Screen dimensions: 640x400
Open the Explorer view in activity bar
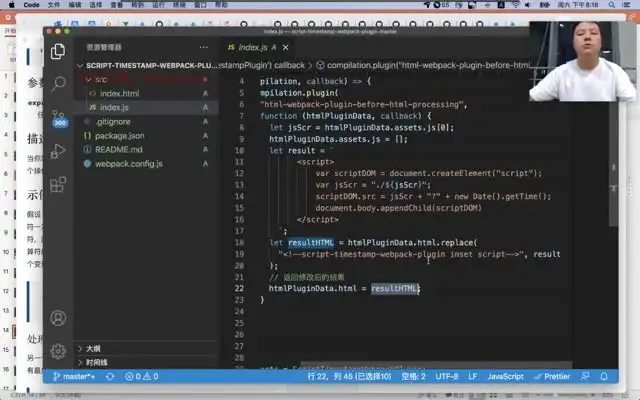[x=58, y=51]
